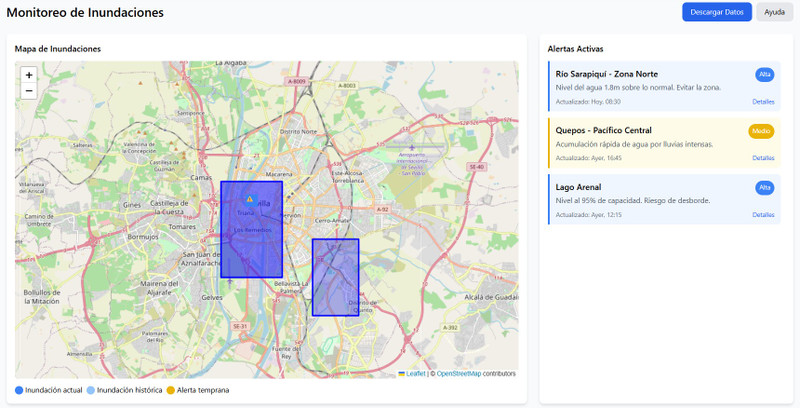Open Detalles for Río Sarapiquí - Zona Norte
The height and width of the screenshot is (408, 800).
tap(763, 102)
